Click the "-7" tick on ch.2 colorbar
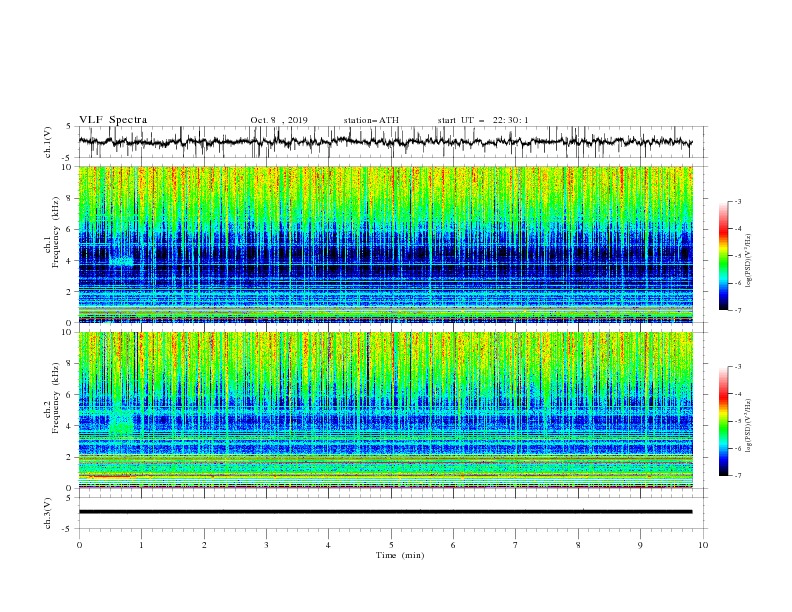The width and height of the screenshot is (792, 612). (x=738, y=476)
